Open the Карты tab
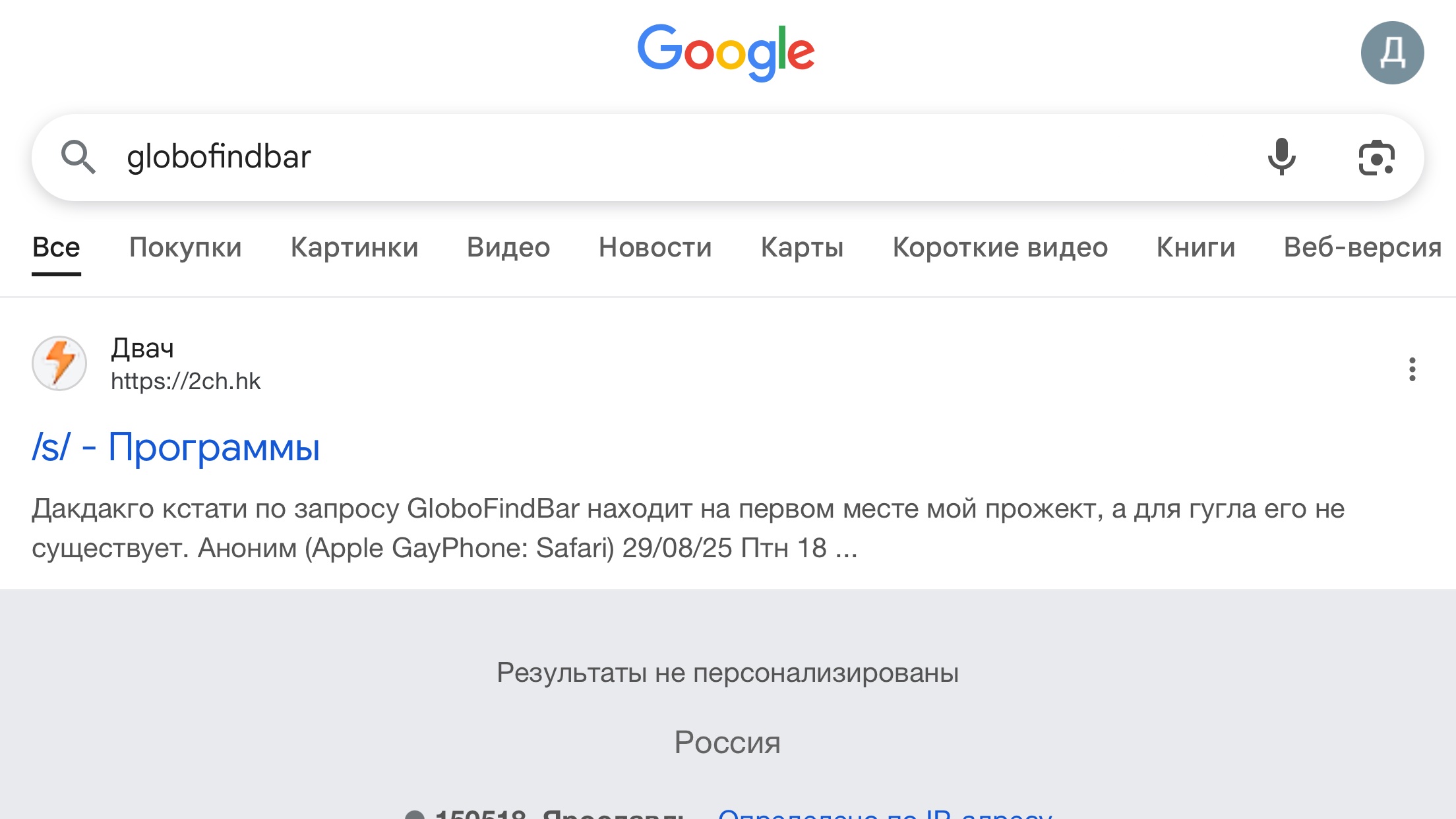1456x819 pixels. 802,247
